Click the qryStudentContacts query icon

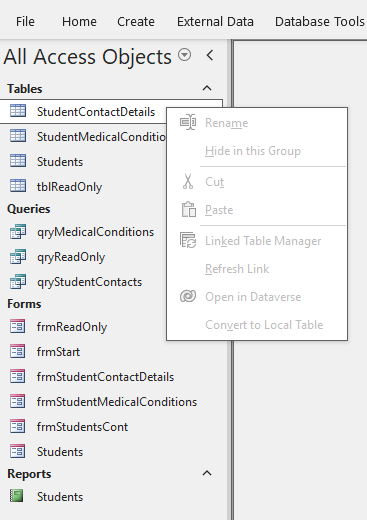18,282
